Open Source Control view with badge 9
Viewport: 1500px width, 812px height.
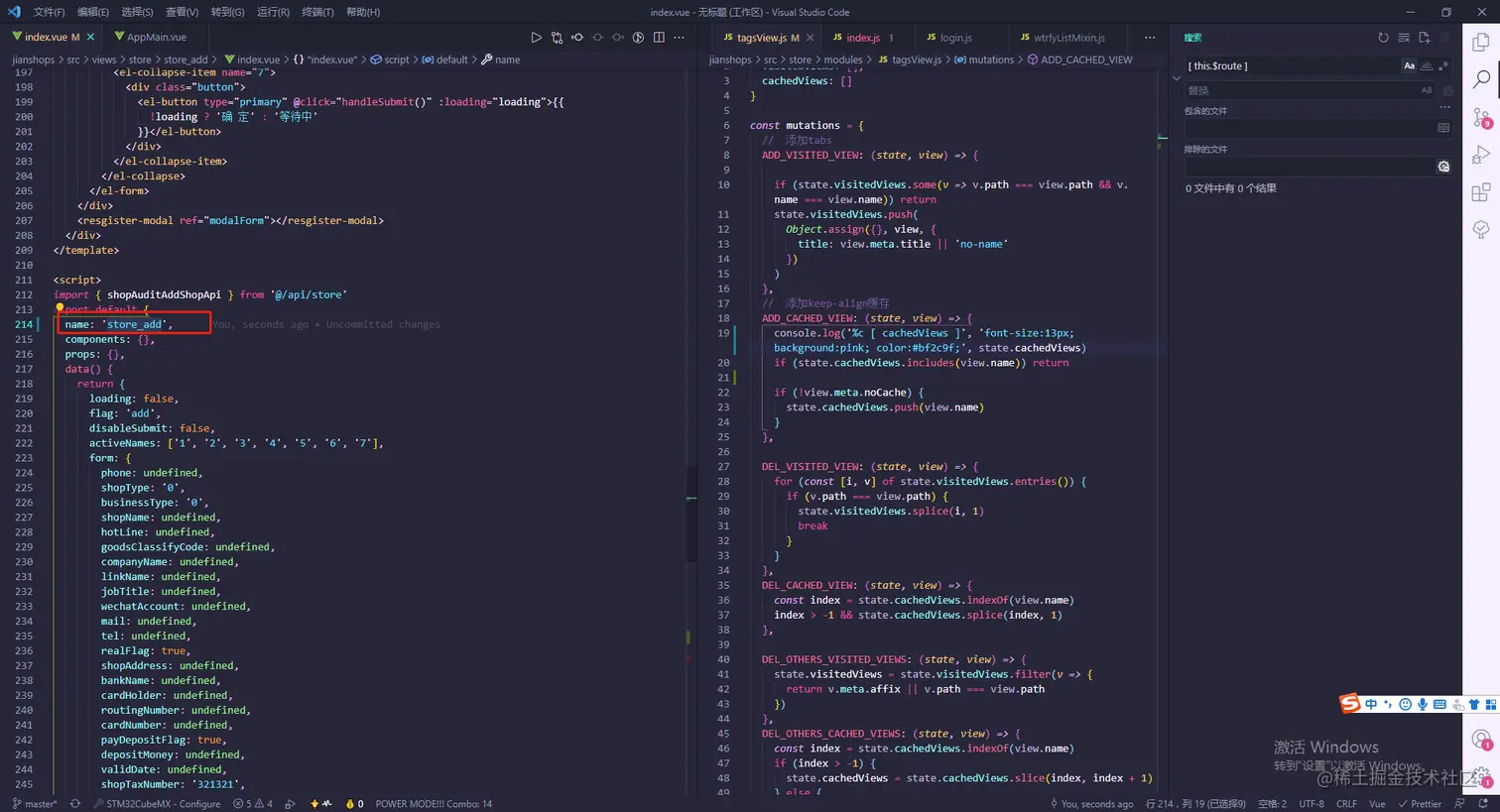click(x=1481, y=117)
